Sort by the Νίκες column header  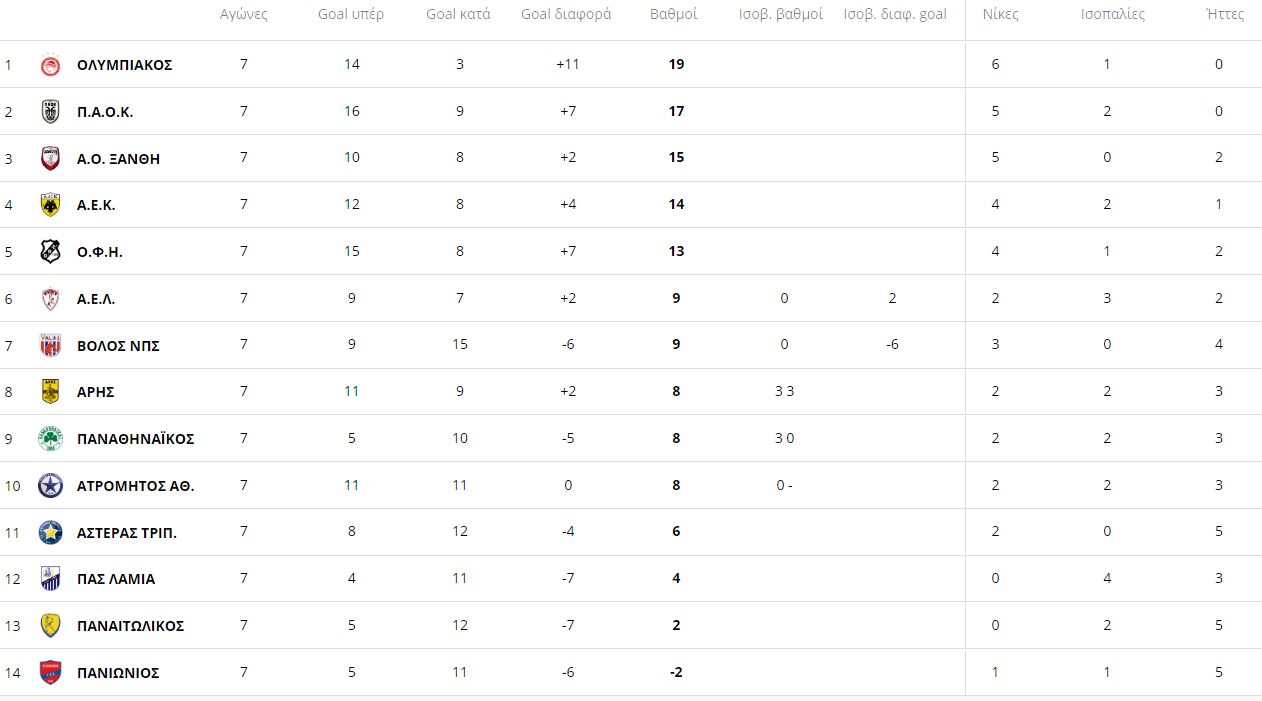(1001, 14)
